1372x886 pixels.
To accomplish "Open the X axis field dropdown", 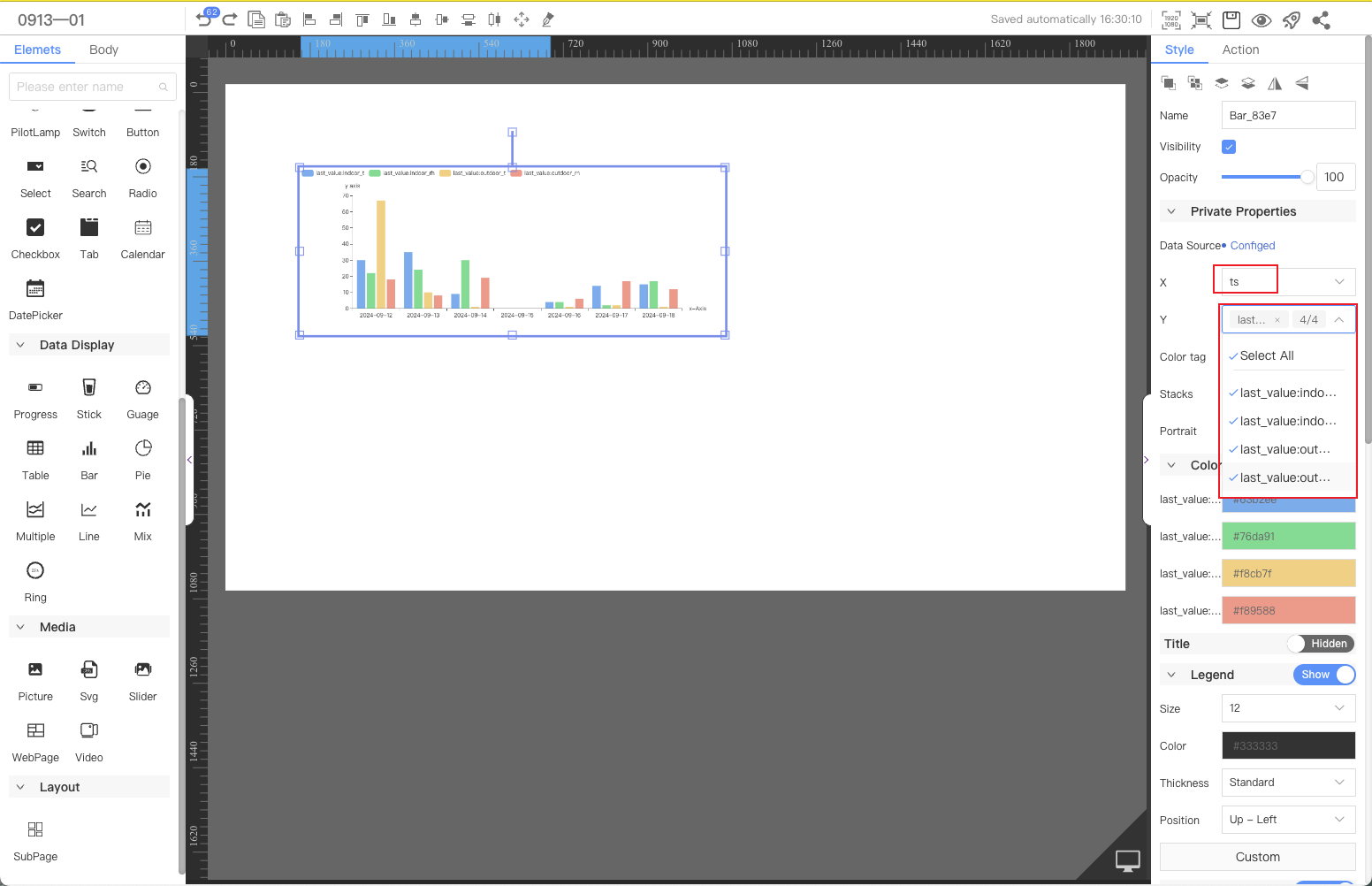I will click(x=1288, y=282).
